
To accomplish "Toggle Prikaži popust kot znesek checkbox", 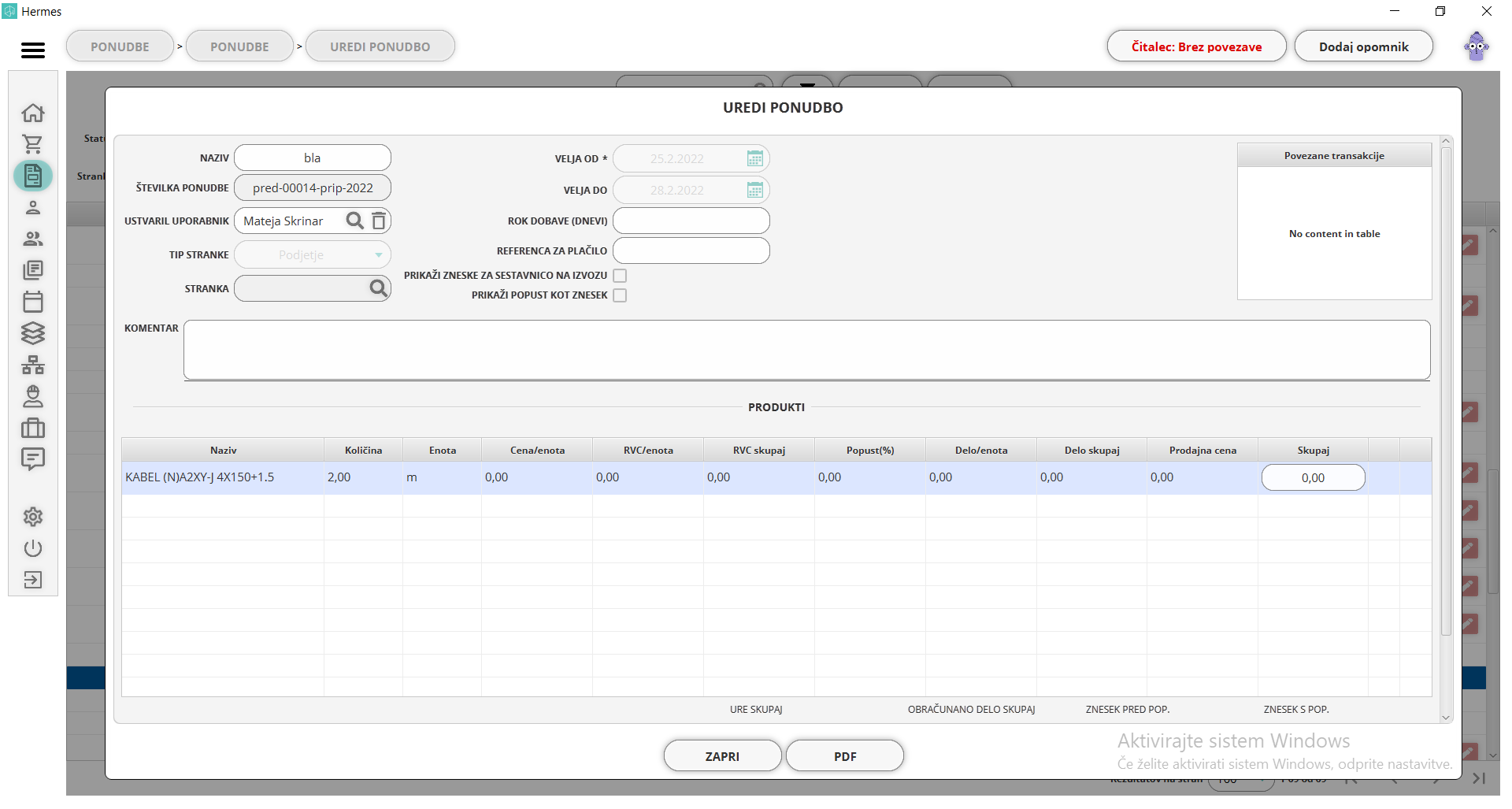I will click(x=620, y=295).
